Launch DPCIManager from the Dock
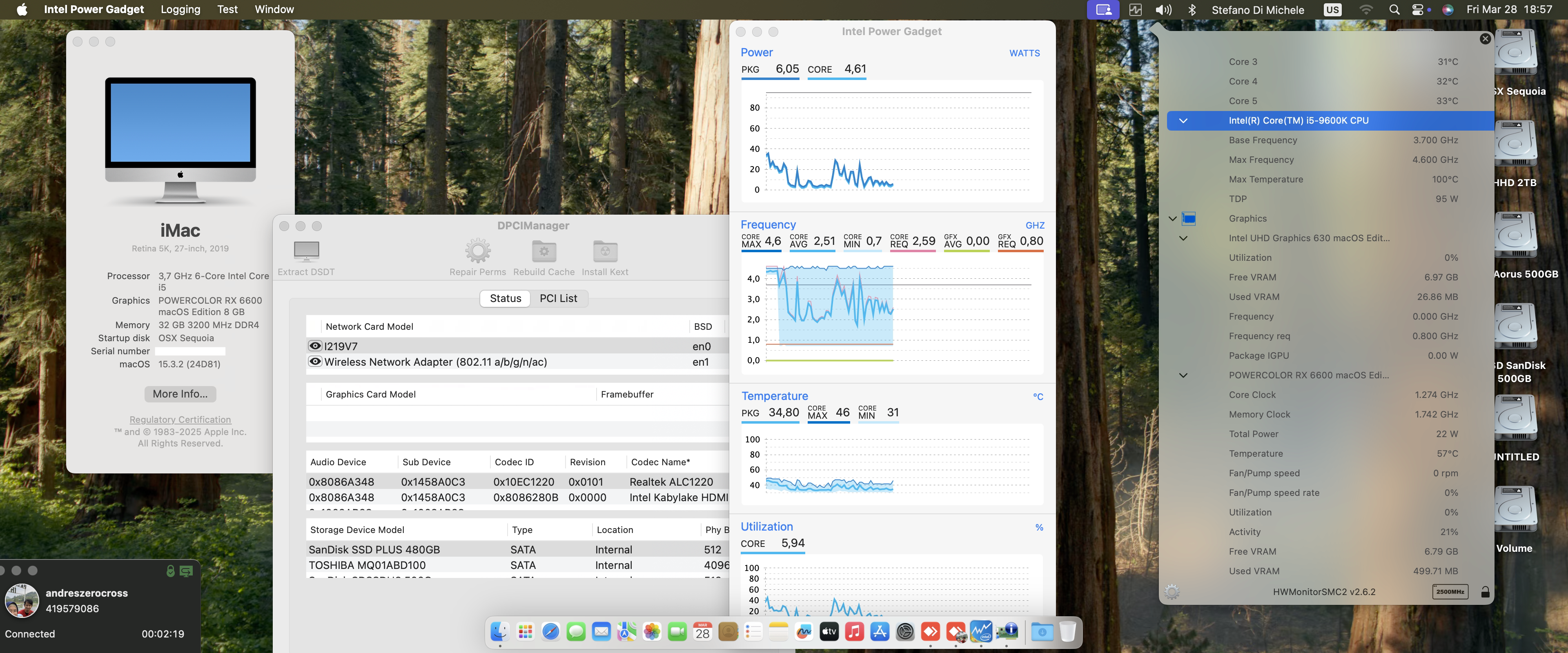 1007,632
